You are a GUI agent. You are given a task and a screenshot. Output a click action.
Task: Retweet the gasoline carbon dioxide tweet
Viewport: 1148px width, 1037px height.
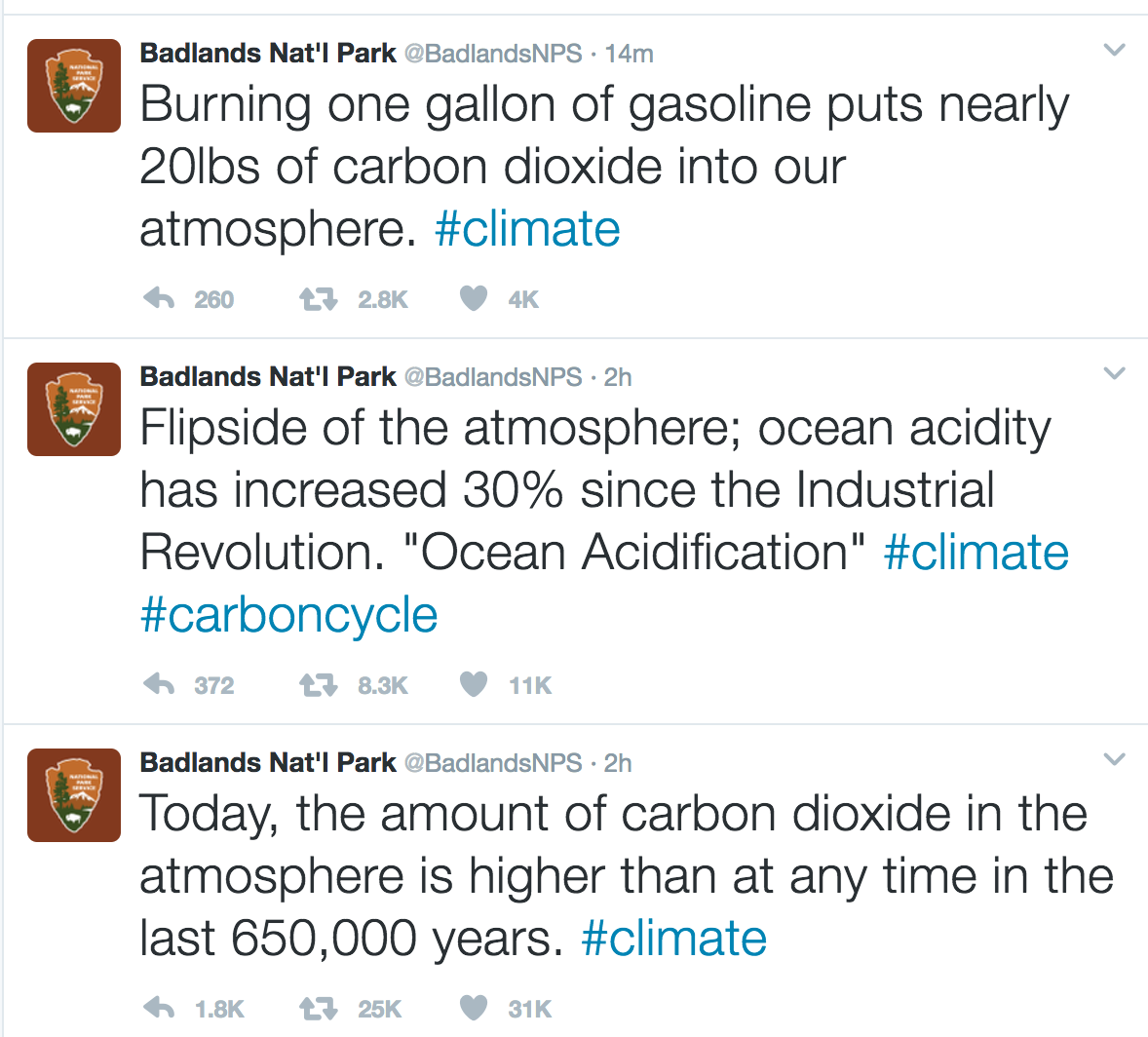317,298
